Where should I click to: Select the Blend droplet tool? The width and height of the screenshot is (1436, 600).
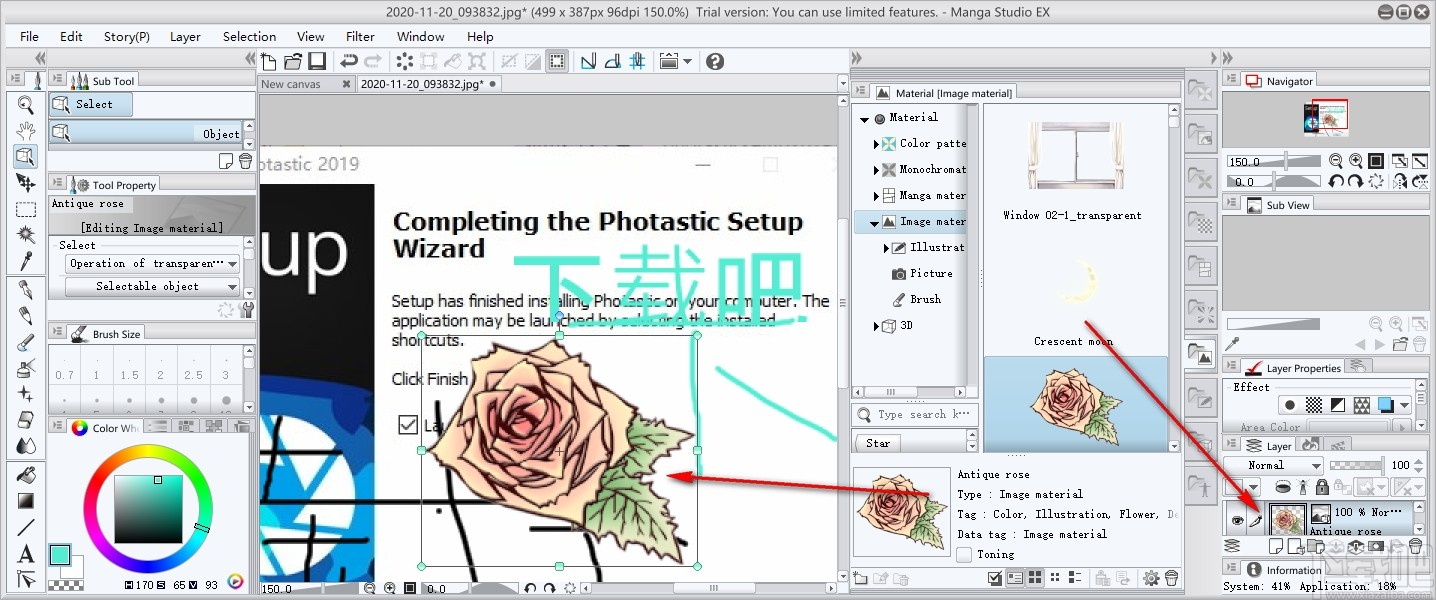pyautogui.click(x=26, y=446)
